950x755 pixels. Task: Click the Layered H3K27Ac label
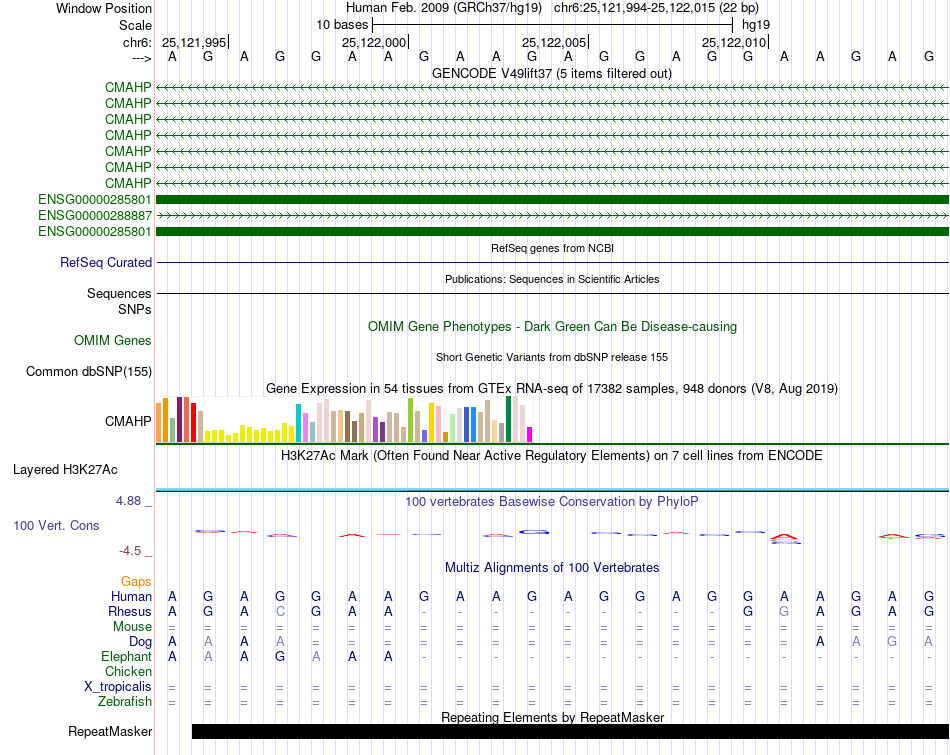pyautogui.click(x=65, y=470)
